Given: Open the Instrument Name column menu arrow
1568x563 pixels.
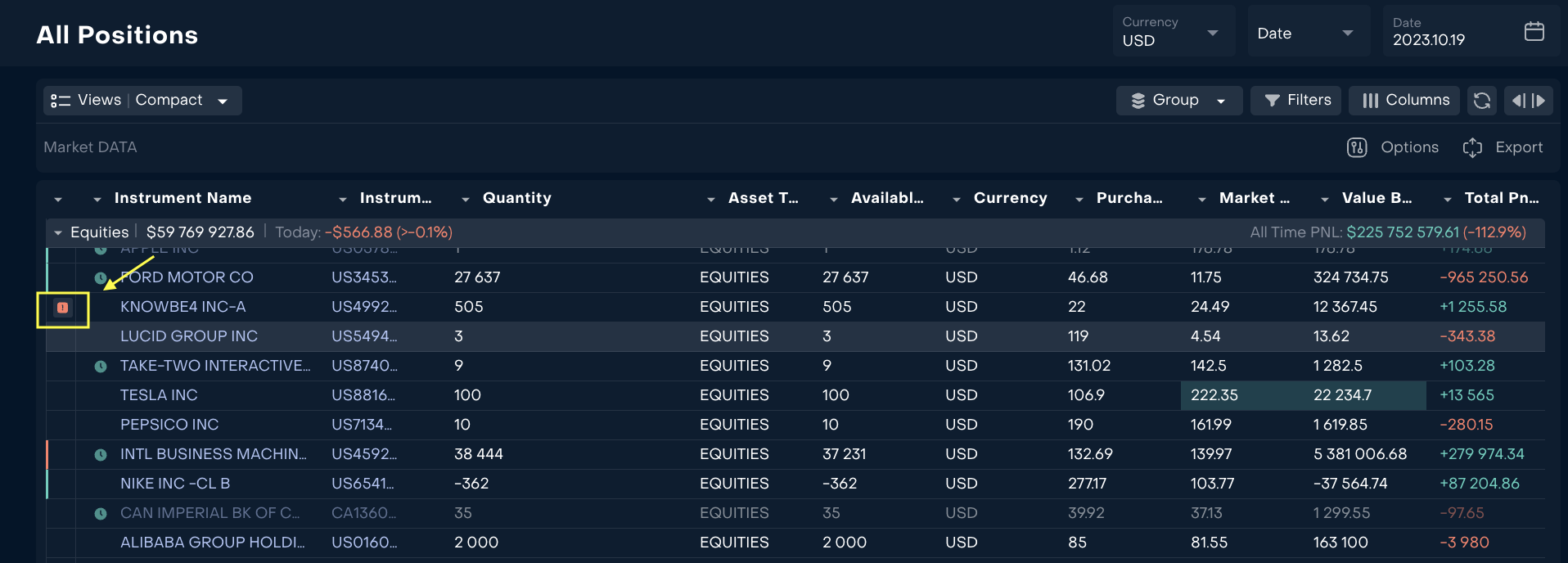Looking at the screenshot, I should pyautogui.click(x=97, y=199).
